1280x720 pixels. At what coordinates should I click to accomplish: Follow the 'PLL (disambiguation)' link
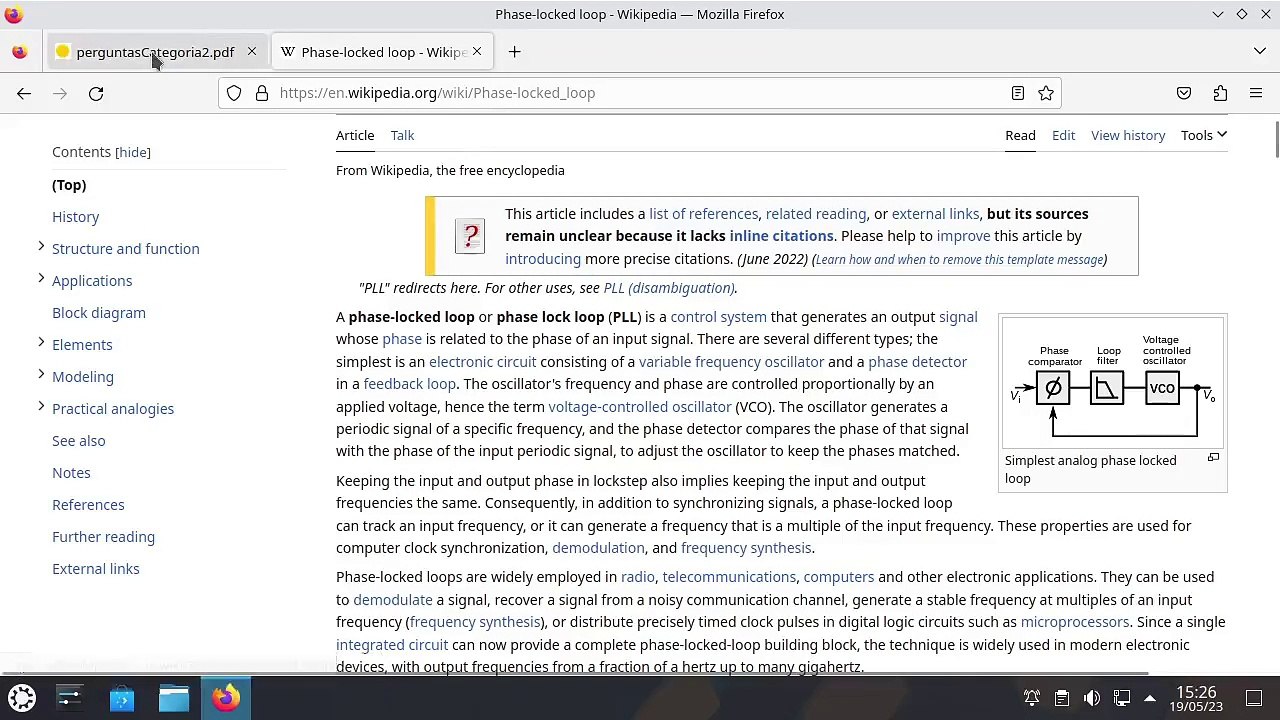669,288
